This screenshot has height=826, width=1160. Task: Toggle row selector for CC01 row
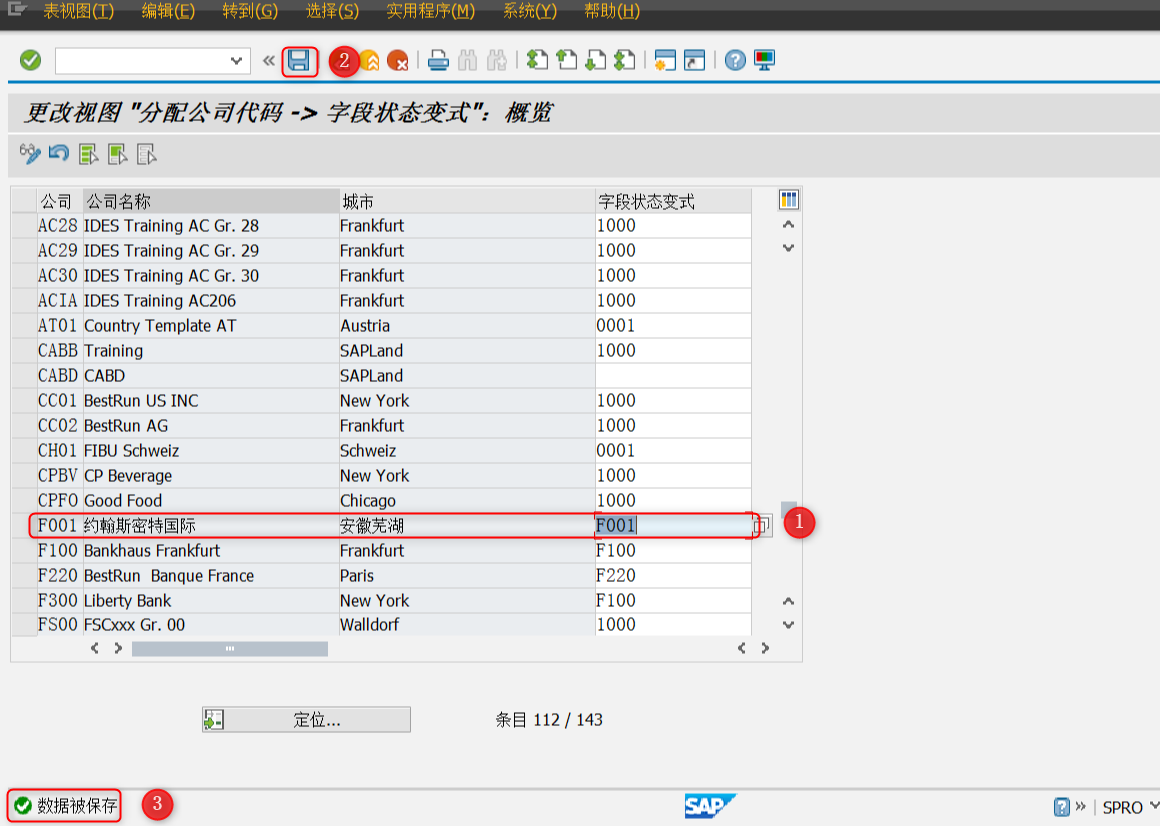point(24,401)
